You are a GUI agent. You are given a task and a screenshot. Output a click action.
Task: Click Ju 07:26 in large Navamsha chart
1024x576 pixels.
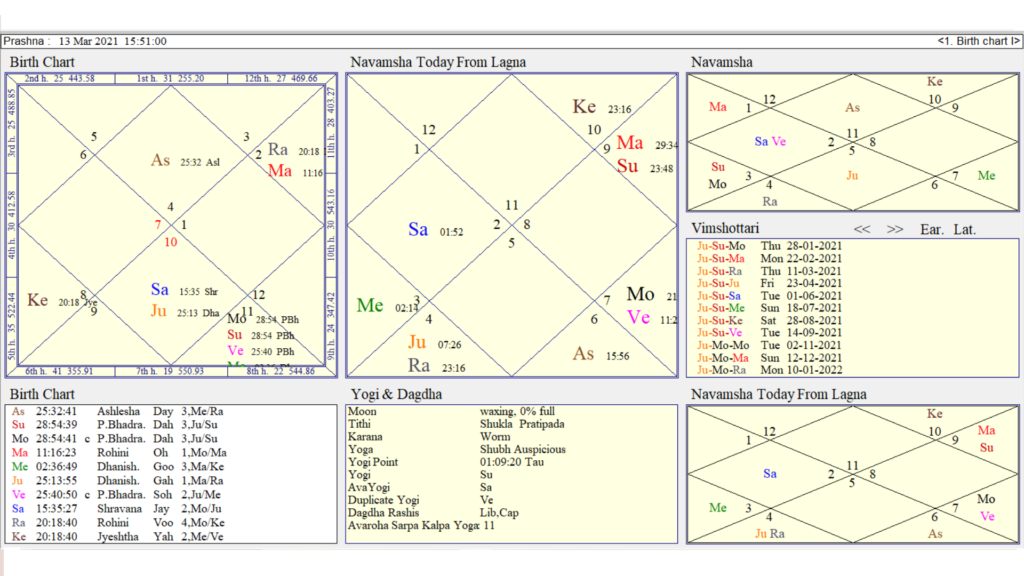coord(434,343)
